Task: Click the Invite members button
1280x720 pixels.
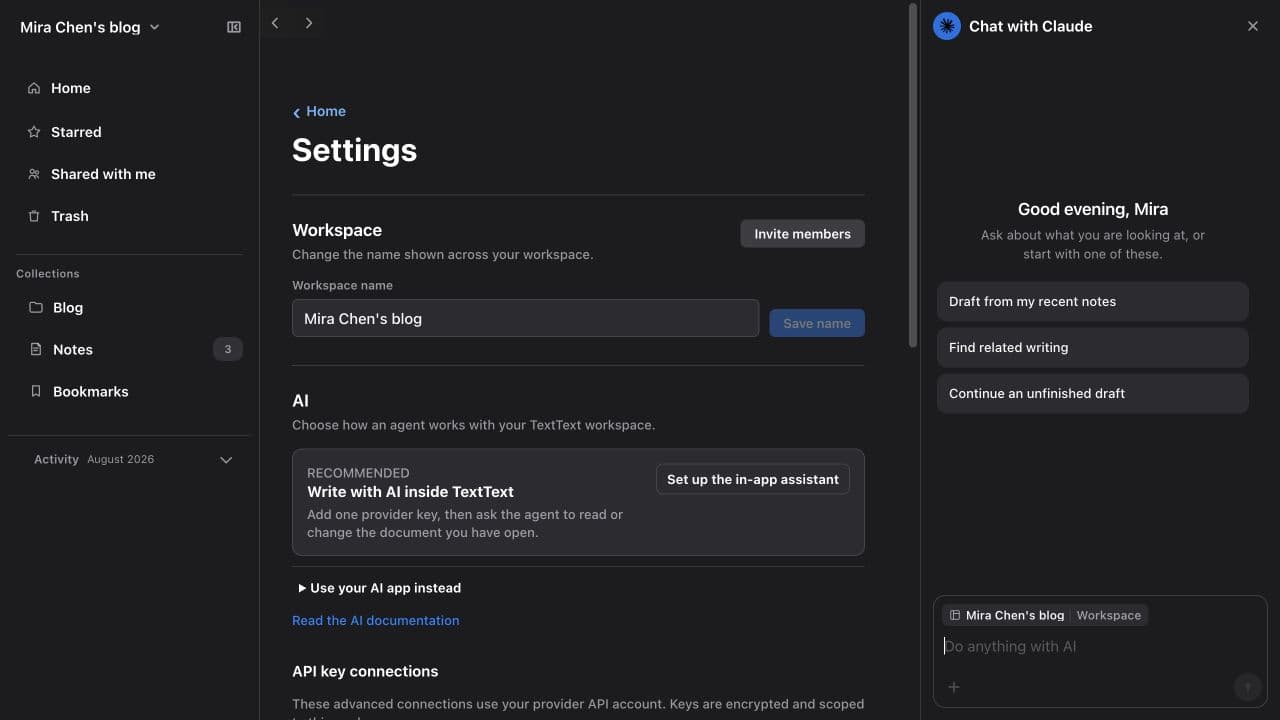Action: click(x=802, y=234)
